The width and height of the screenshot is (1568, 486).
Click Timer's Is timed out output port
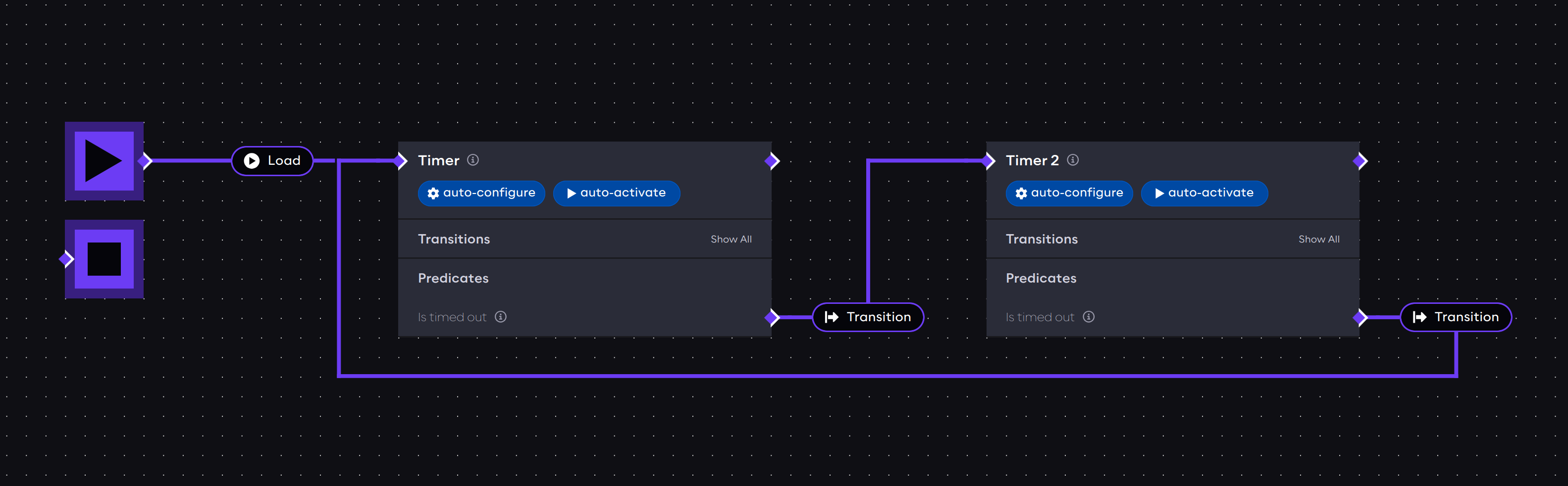pyautogui.click(x=772, y=318)
